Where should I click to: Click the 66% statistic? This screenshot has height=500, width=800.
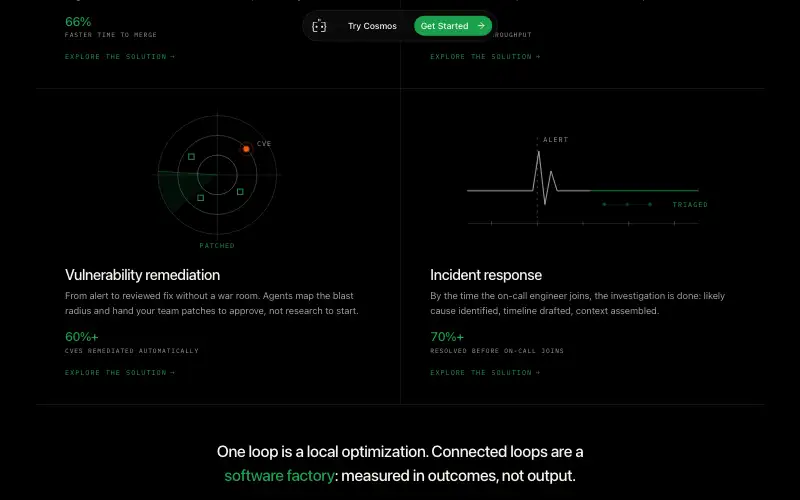tap(78, 22)
